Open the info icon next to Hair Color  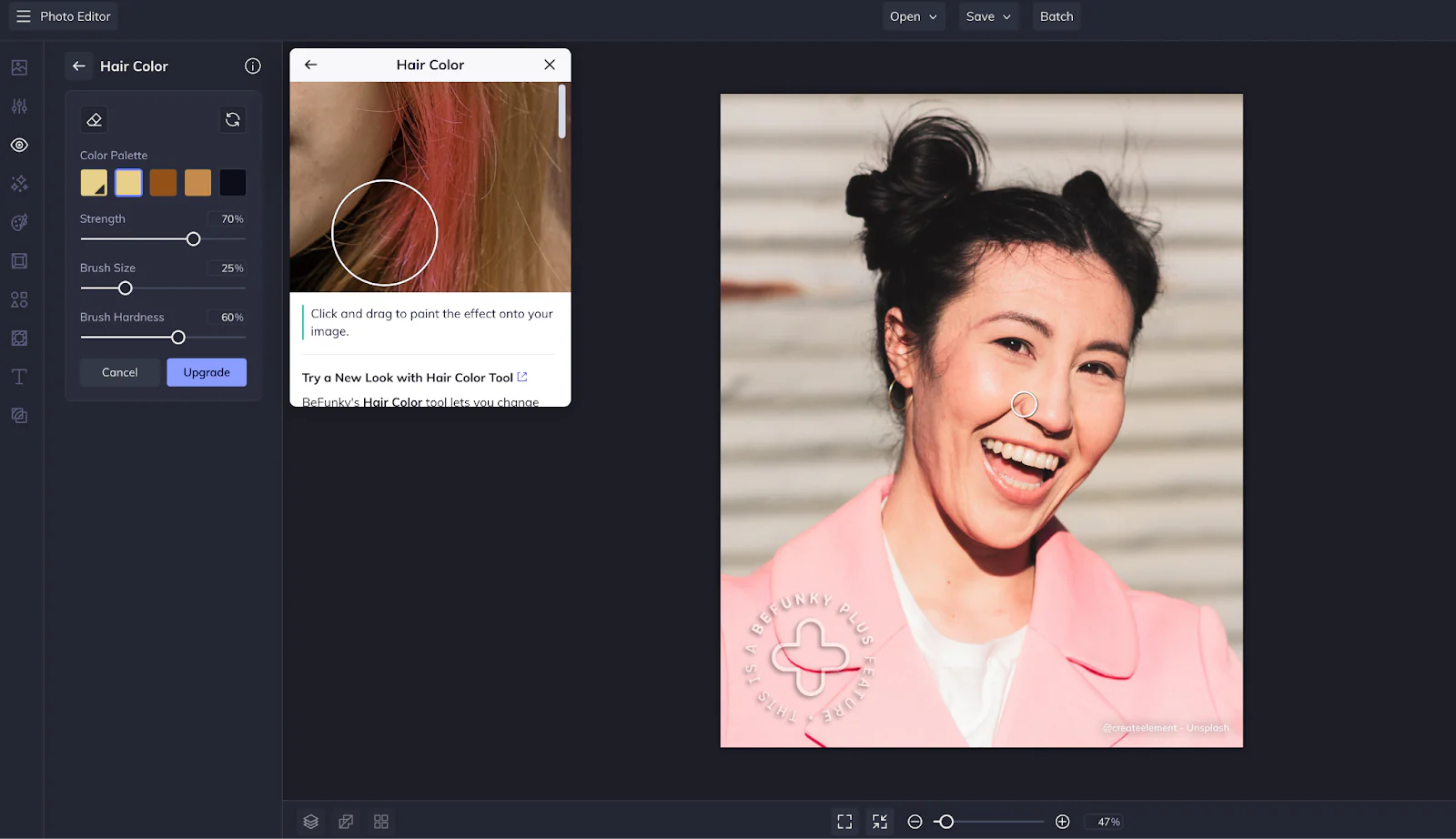(x=253, y=66)
